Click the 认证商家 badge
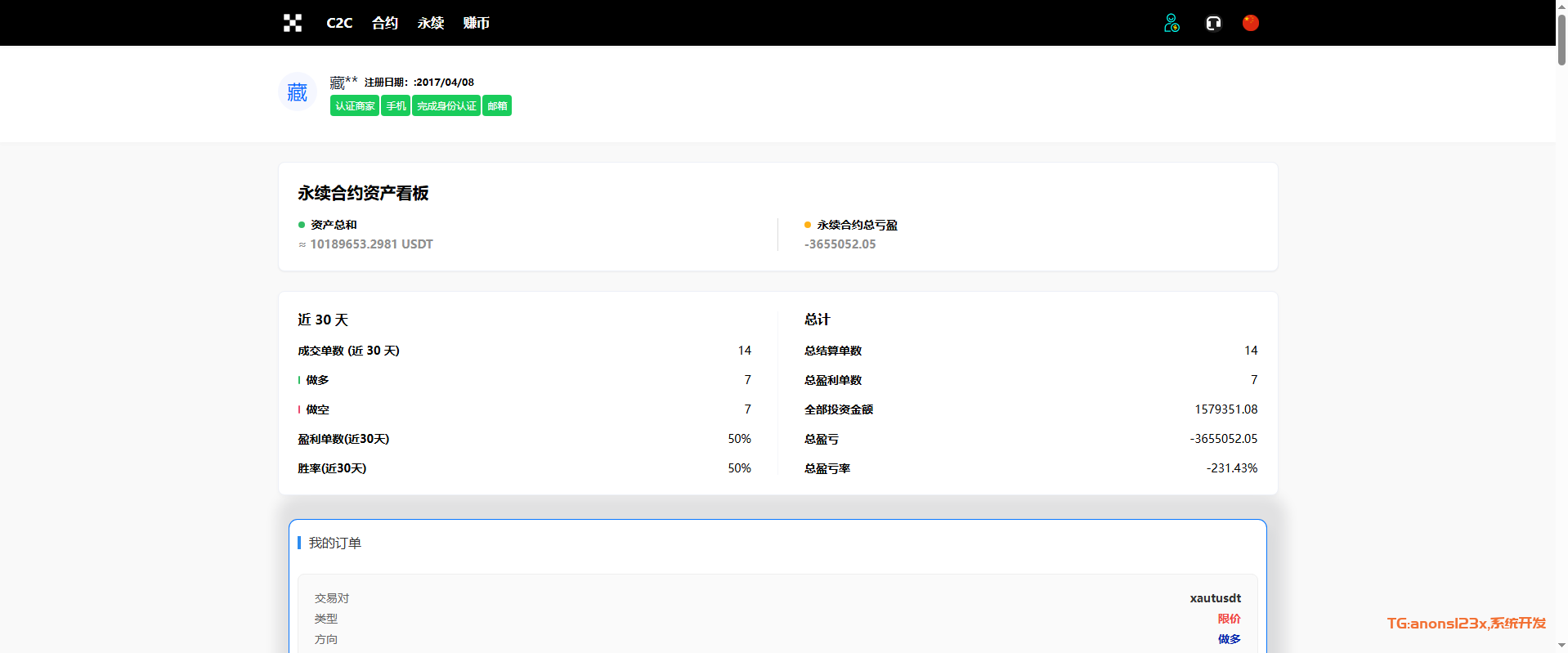This screenshot has width=1568, height=653. (x=355, y=106)
